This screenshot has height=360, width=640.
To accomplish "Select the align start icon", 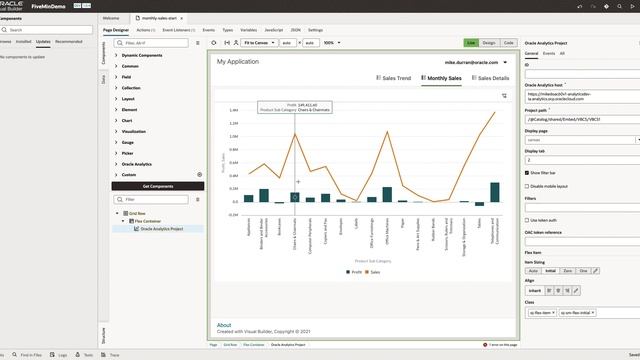I will 549,291.
